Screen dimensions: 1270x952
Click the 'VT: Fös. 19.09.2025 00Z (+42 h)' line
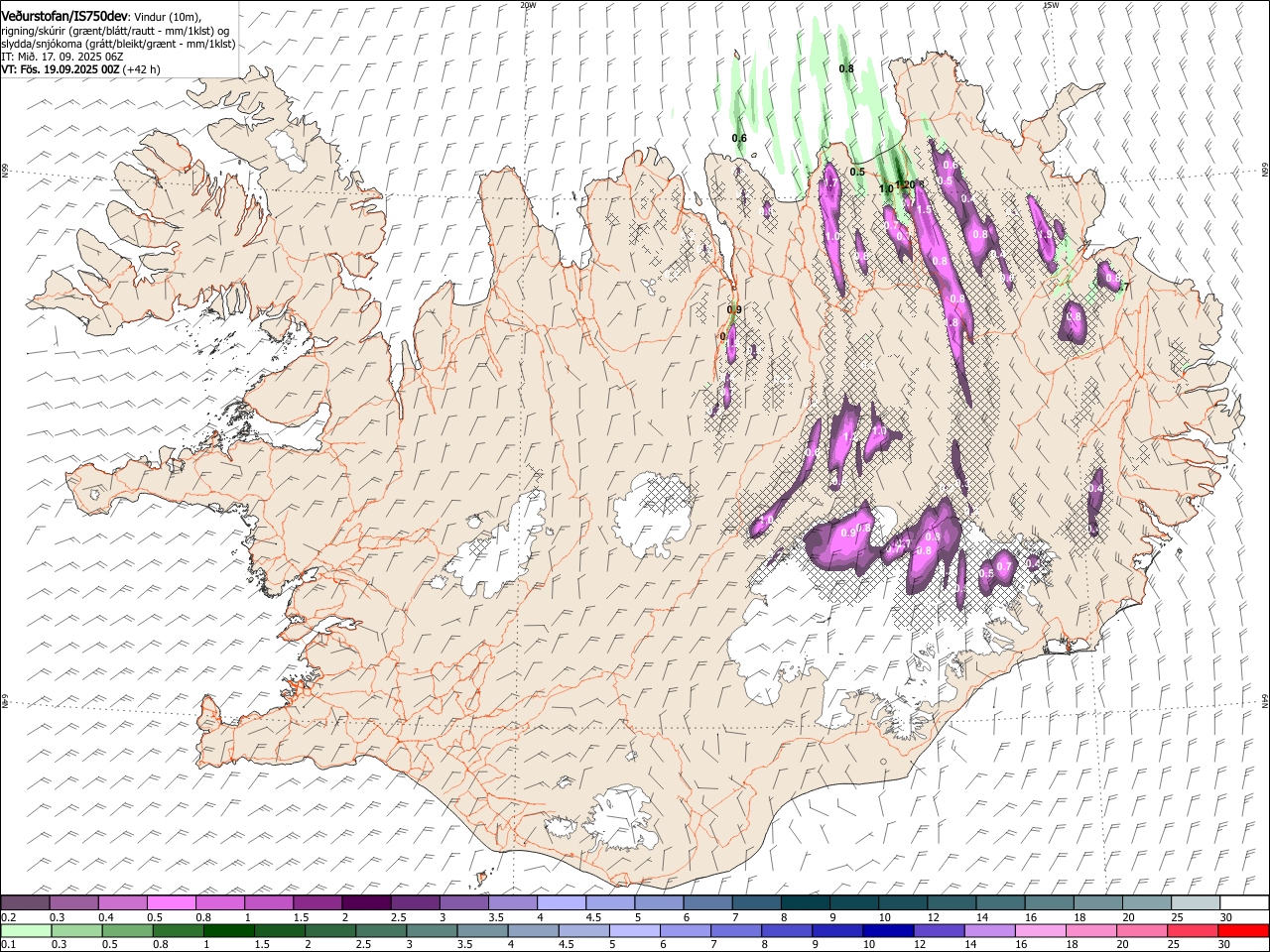pyautogui.click(x=80, y=69)
